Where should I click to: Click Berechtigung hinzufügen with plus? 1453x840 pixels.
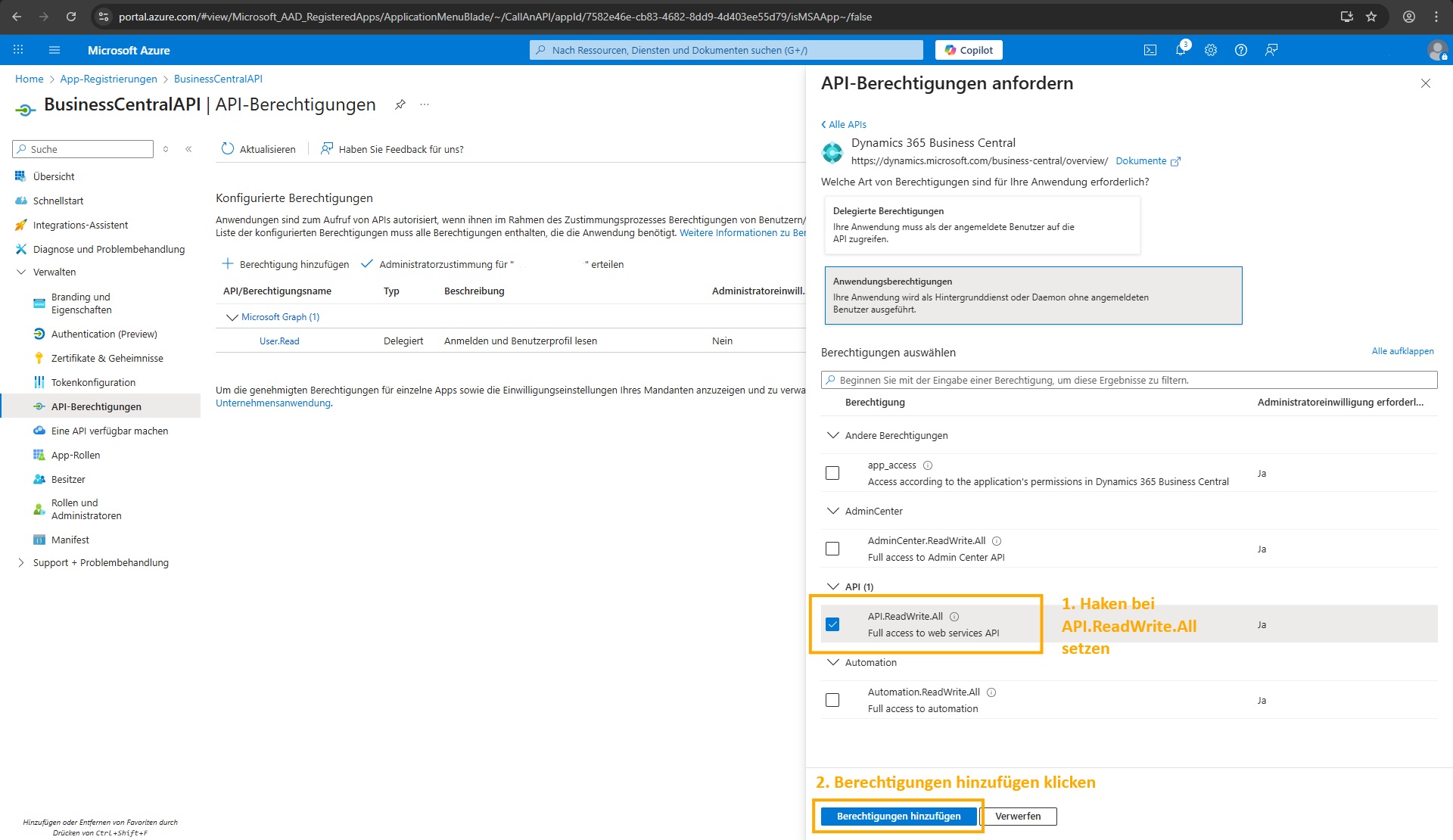tap(285, 264)
